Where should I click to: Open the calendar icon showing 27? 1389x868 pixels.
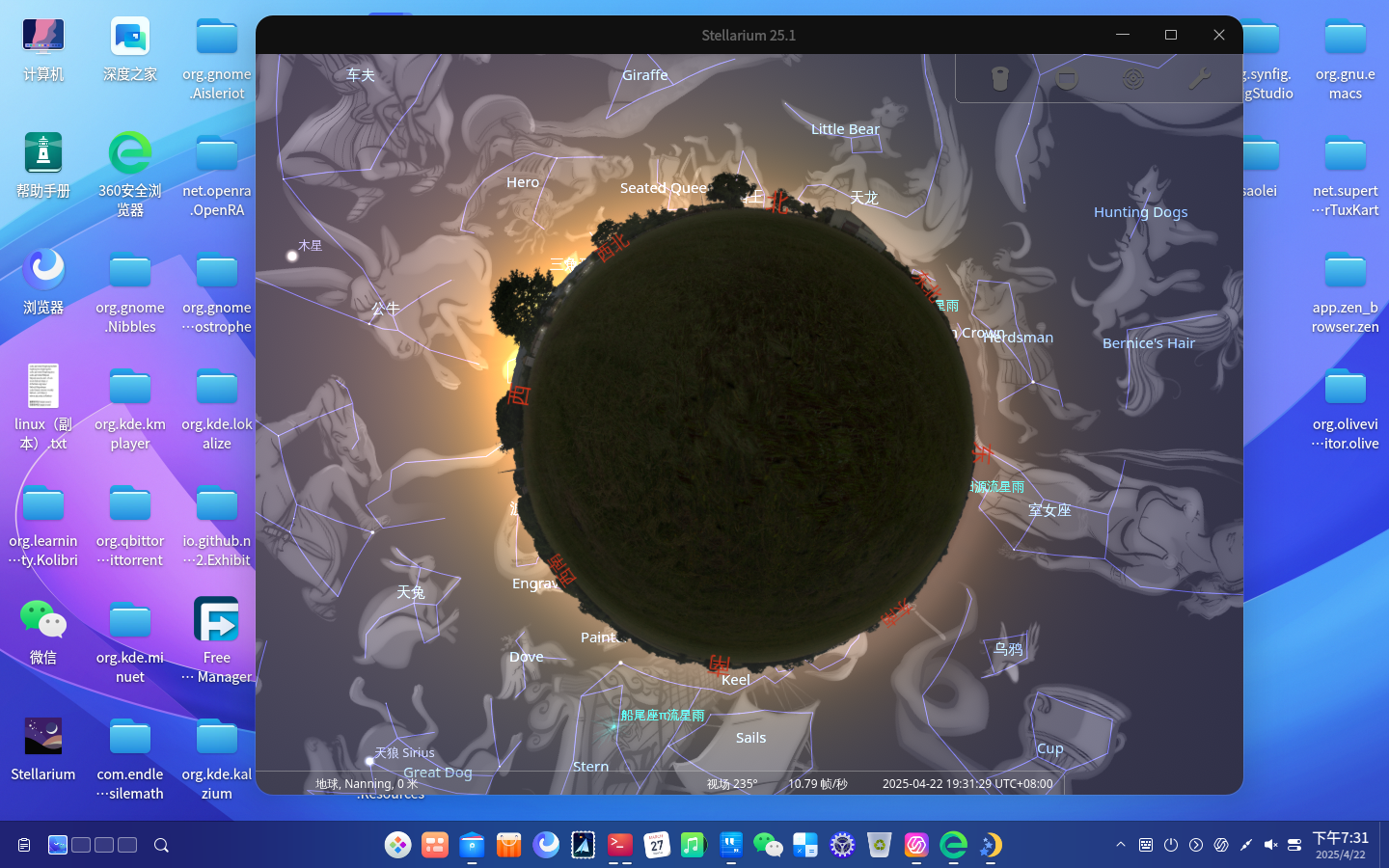click(657, 845)
